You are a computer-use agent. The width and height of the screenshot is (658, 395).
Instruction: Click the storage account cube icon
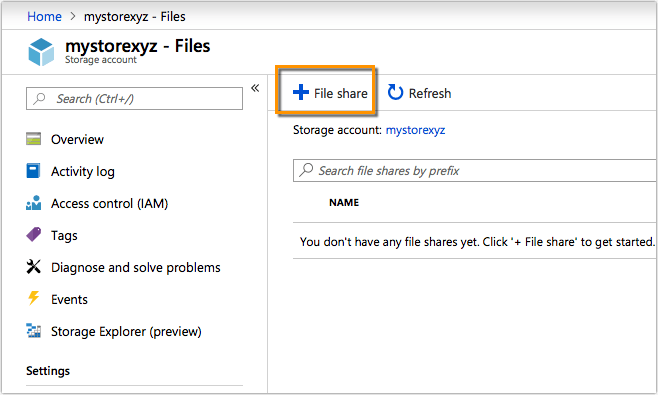pyautogui.click(x=41, y=52)
